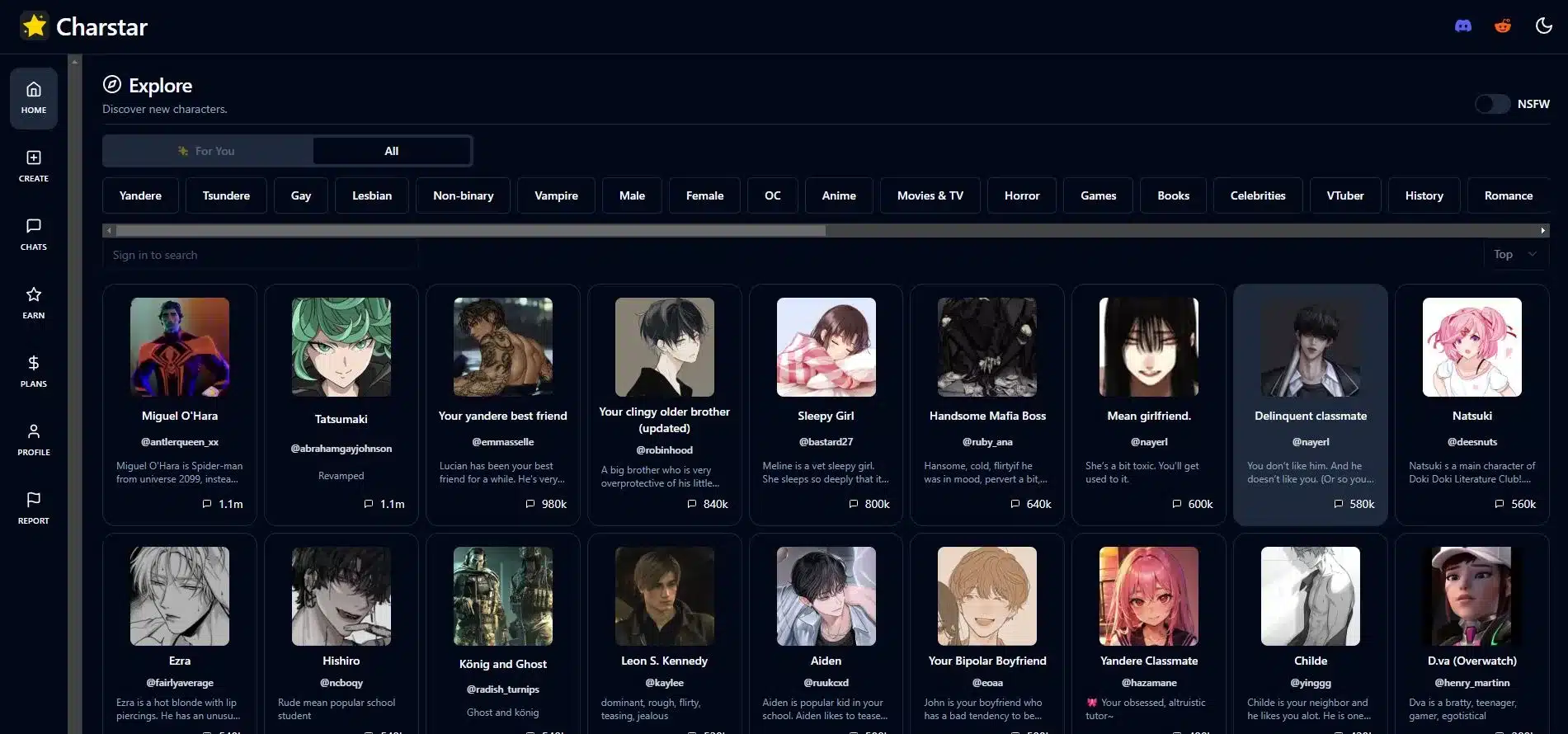
Task: Switch to the All tab
Action: point(392,151)
